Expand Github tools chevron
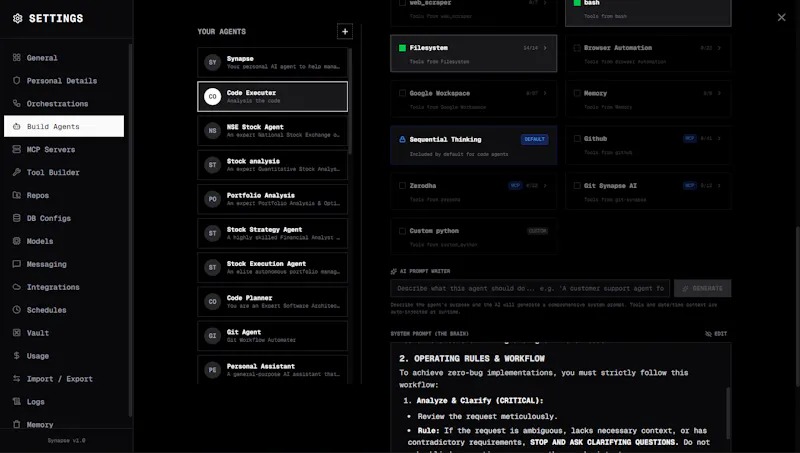This screenshot has width=800, height=453. coord(719,139)
